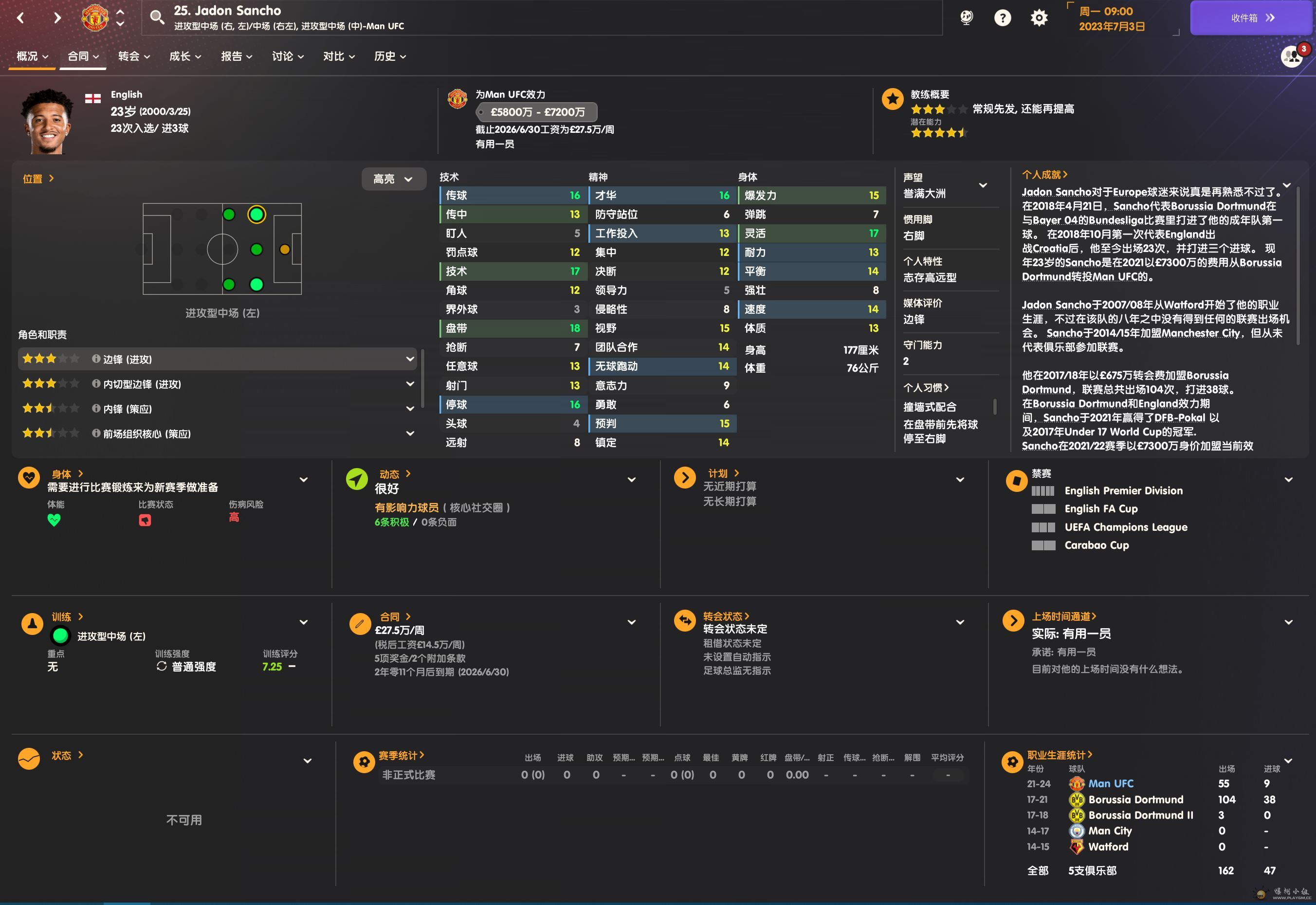Click the 收件箱 inbox button
Screen dimensions: 1316x905
[1252, 18]
